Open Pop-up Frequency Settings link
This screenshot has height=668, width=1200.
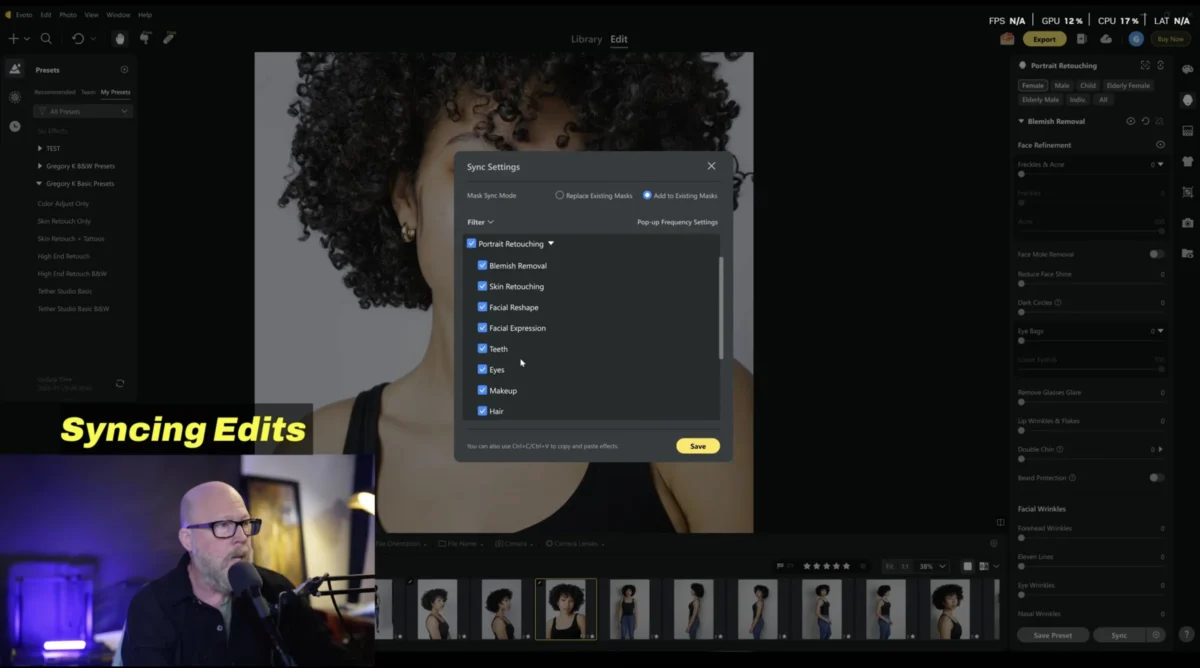[x=677, y=222]
